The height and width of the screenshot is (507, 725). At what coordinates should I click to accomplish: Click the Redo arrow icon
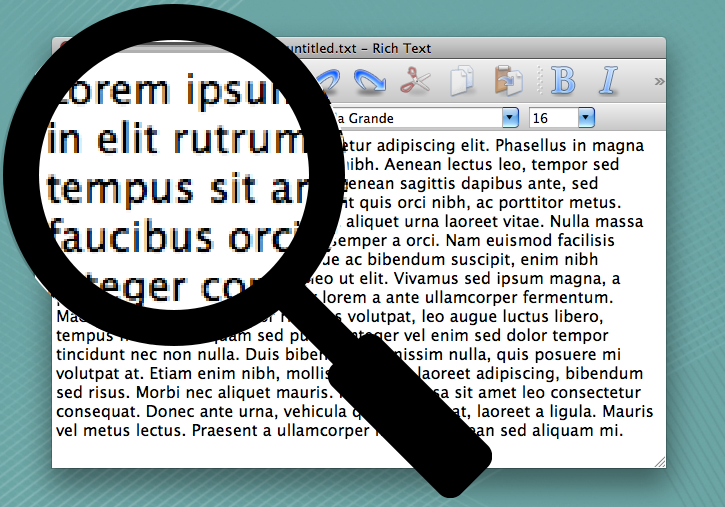370,81
